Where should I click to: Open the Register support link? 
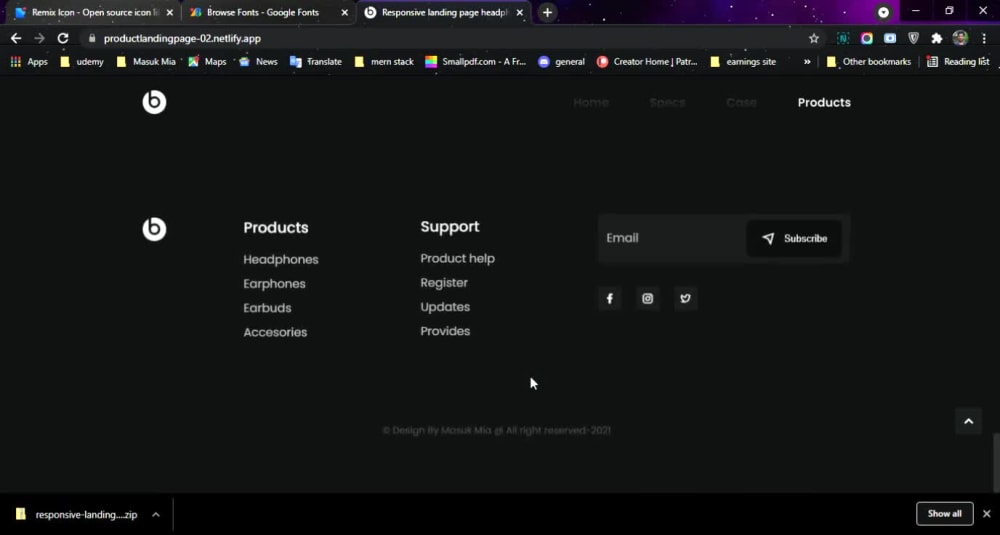click(x=444, y=282)
